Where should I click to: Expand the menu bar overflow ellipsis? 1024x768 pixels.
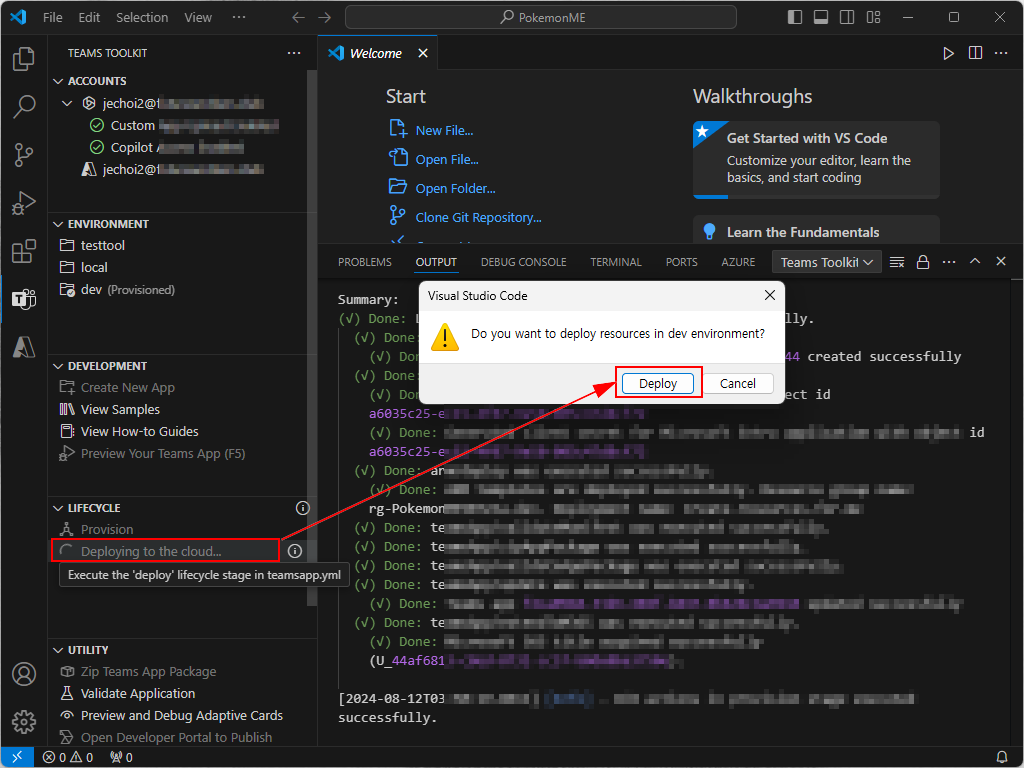[x=239, y=18]
